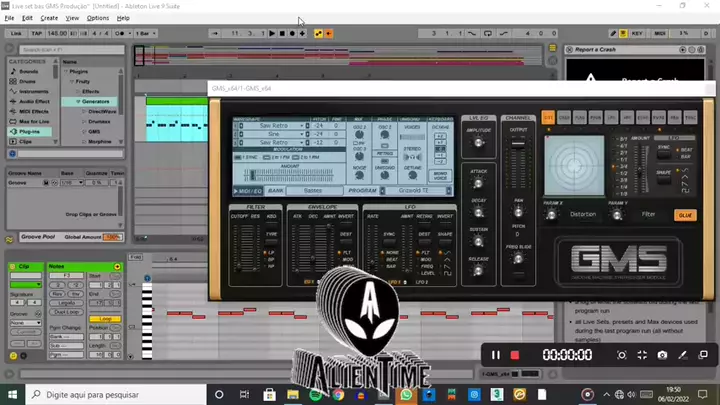Select Drumaxx in plugin list
Viewport: 720px width, 405px height.
click(x=99, y=122)
